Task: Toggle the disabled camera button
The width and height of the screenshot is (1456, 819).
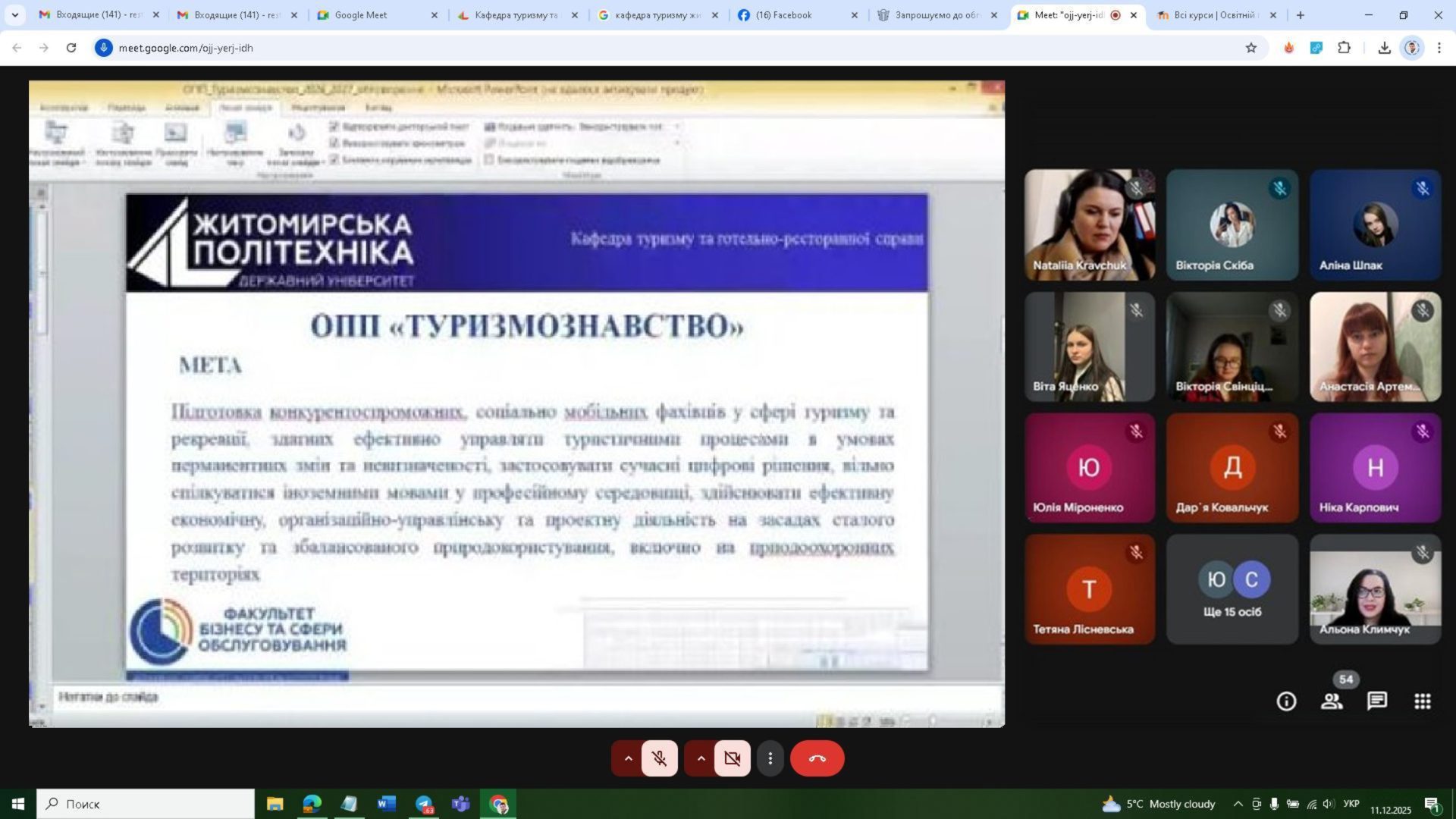Action: 732,758
